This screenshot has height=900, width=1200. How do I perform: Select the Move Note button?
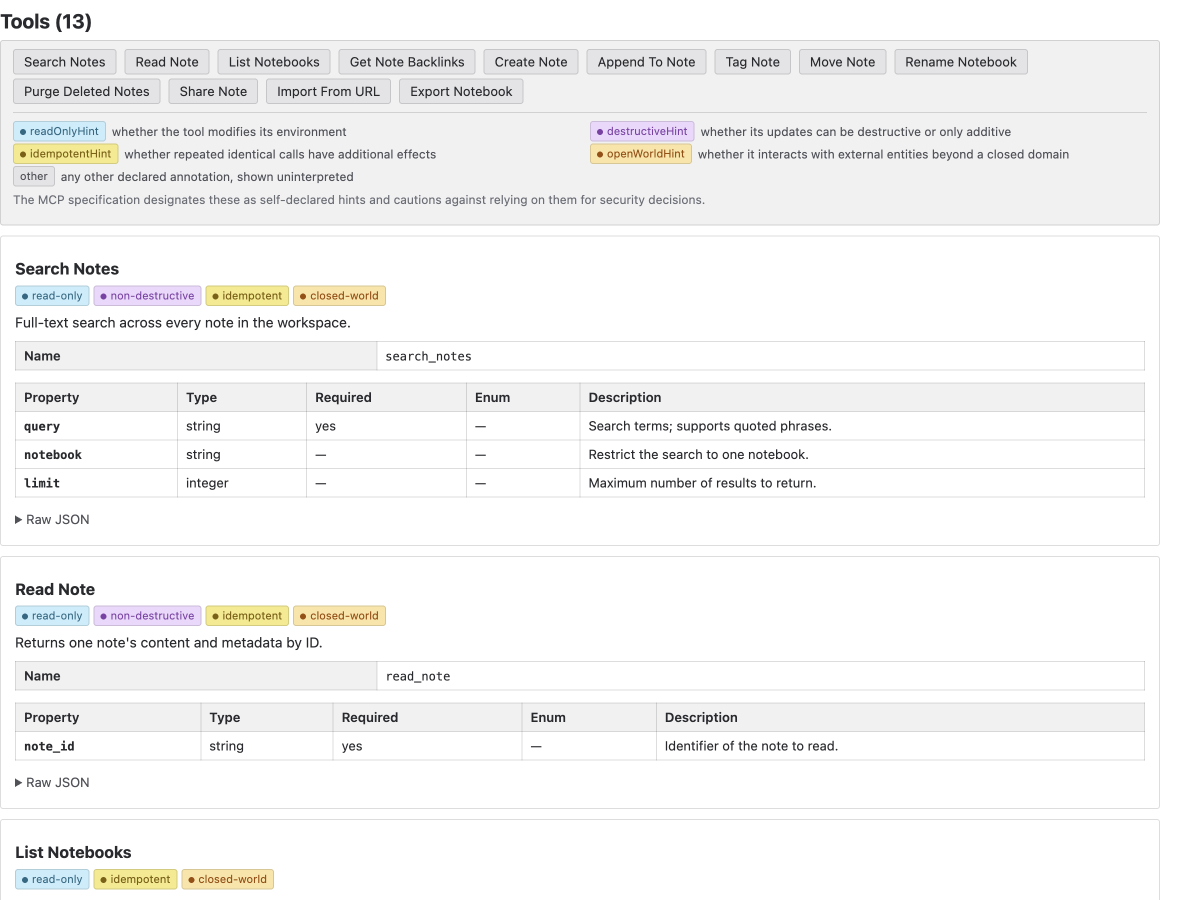pyautogui.click(x=842, y=62)
